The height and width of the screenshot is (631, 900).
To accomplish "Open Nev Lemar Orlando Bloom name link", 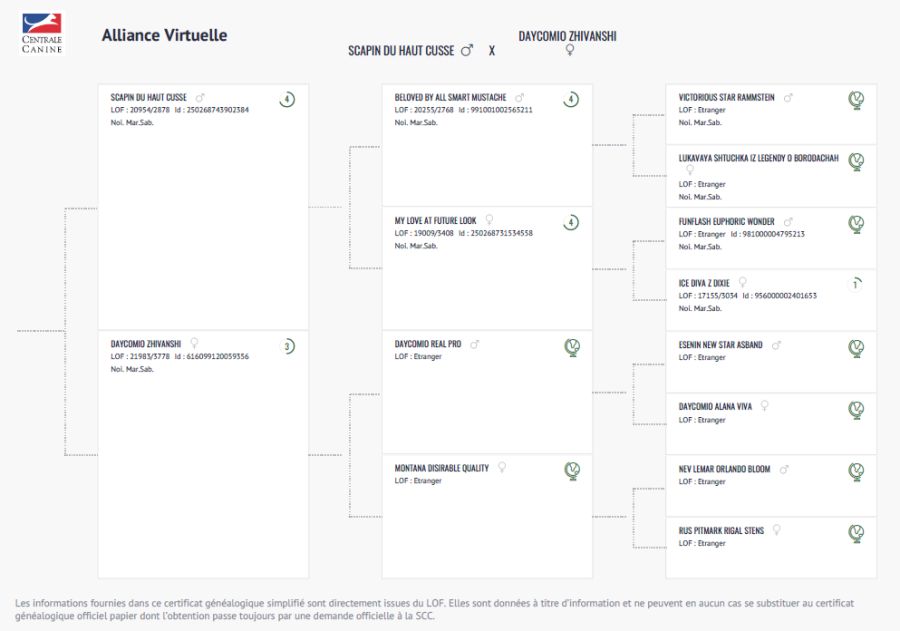I will coord(724,469).
